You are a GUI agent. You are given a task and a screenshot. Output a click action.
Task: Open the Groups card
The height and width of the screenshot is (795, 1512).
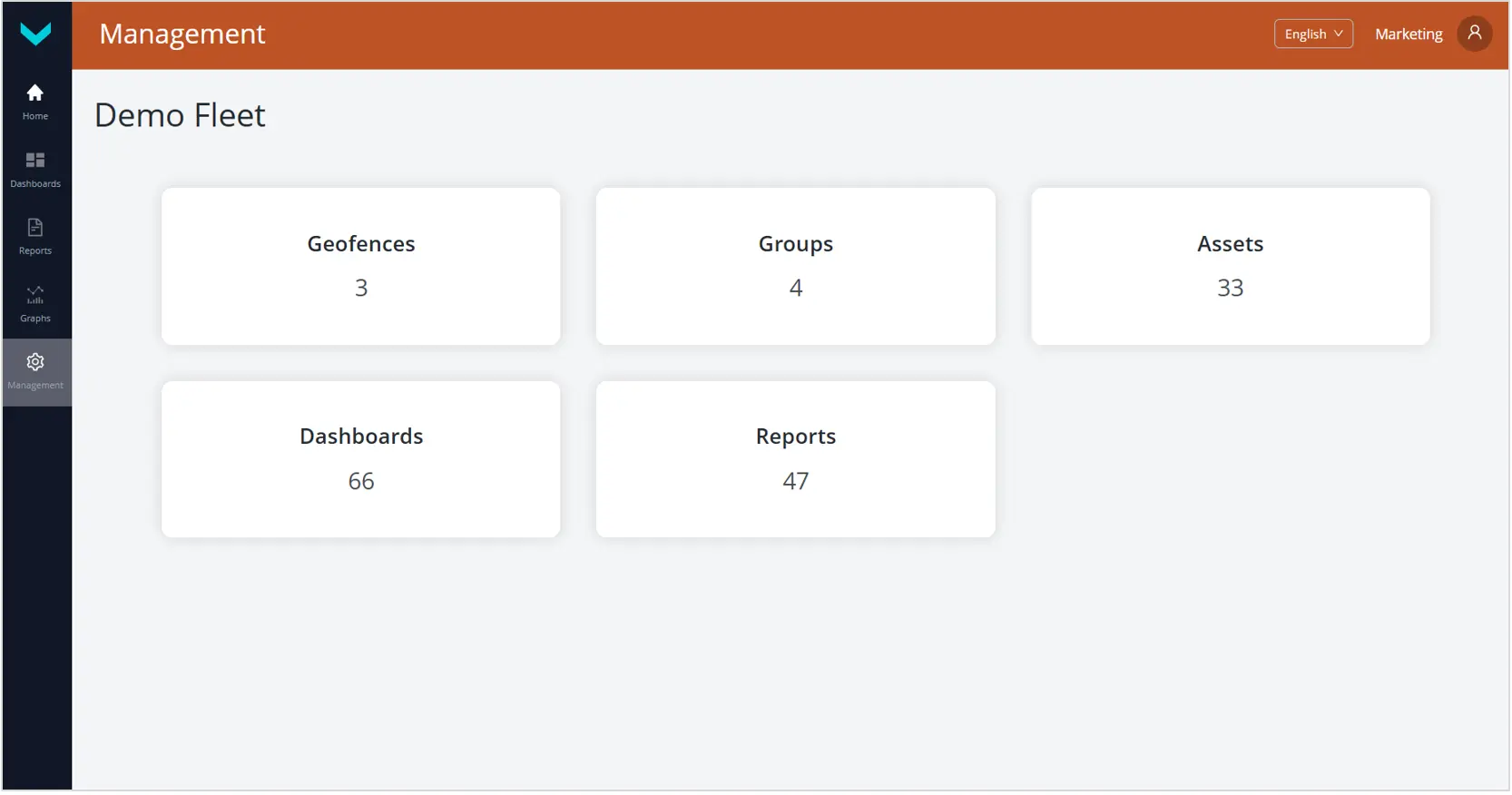pos(795,266)
